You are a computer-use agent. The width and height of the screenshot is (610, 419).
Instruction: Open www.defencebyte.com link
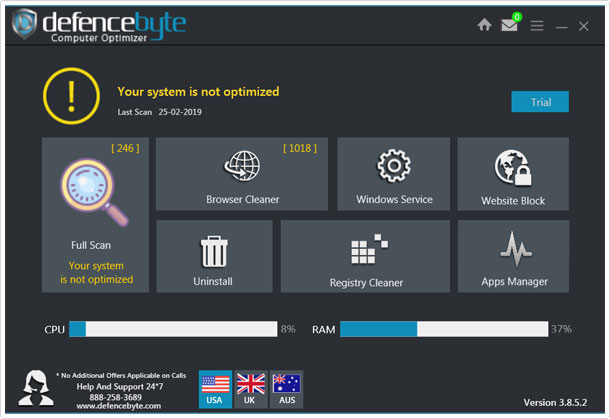click(x=119, y=406)
